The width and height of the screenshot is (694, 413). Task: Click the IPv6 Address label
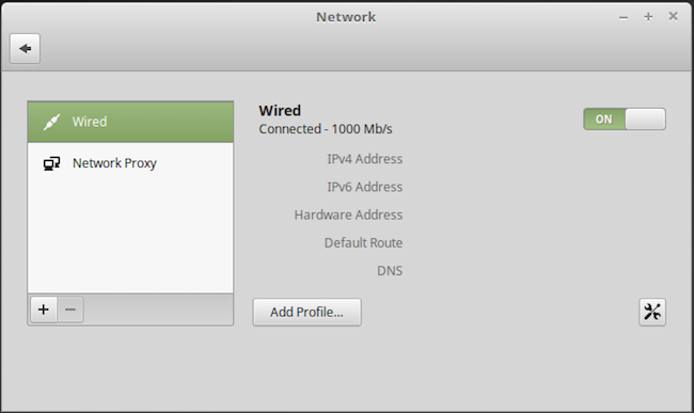tap(364, 187)
